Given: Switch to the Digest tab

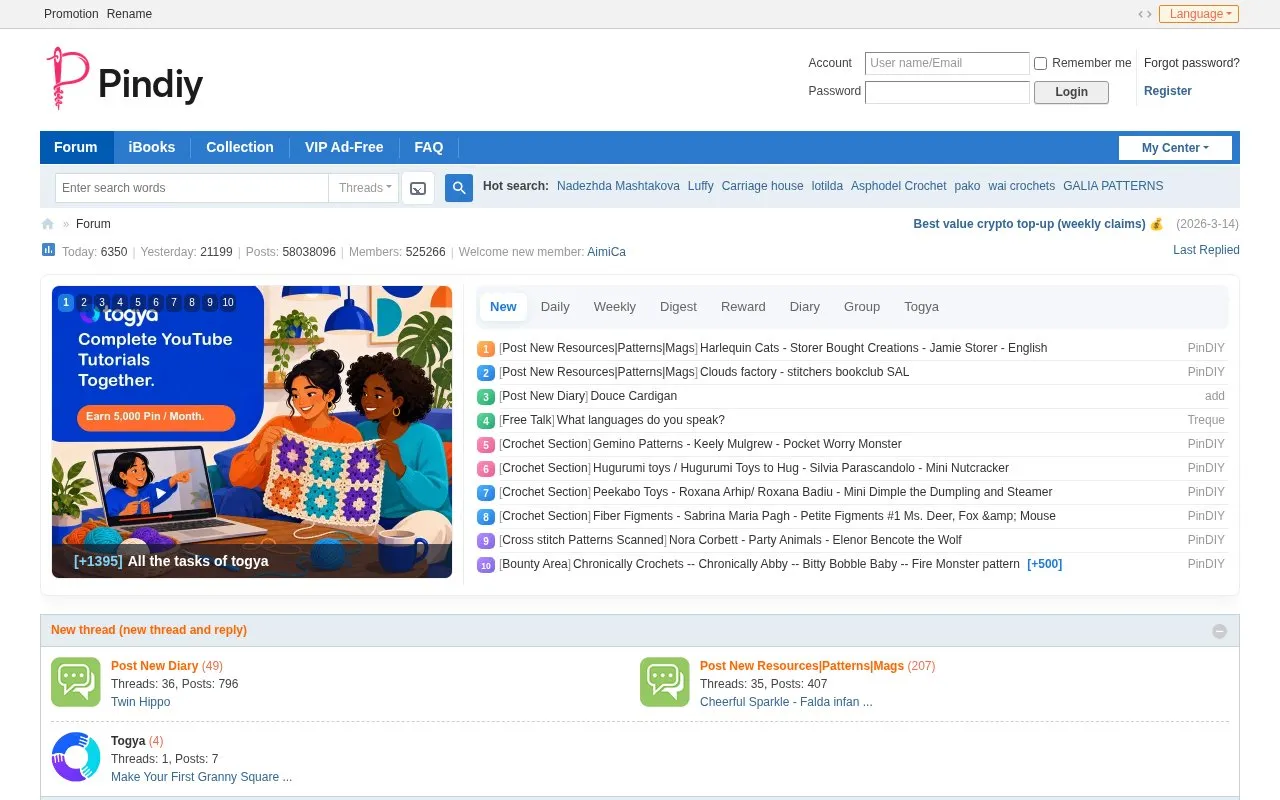Looking at the screenshot, I should (678, 307).
